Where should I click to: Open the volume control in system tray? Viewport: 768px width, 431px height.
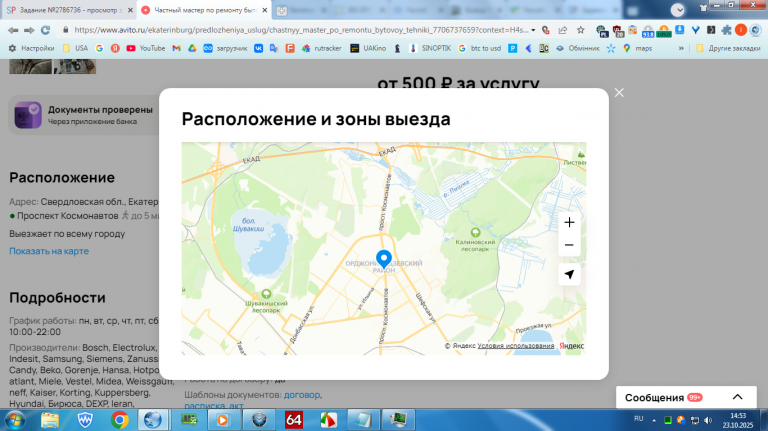(x=708, y=420)
